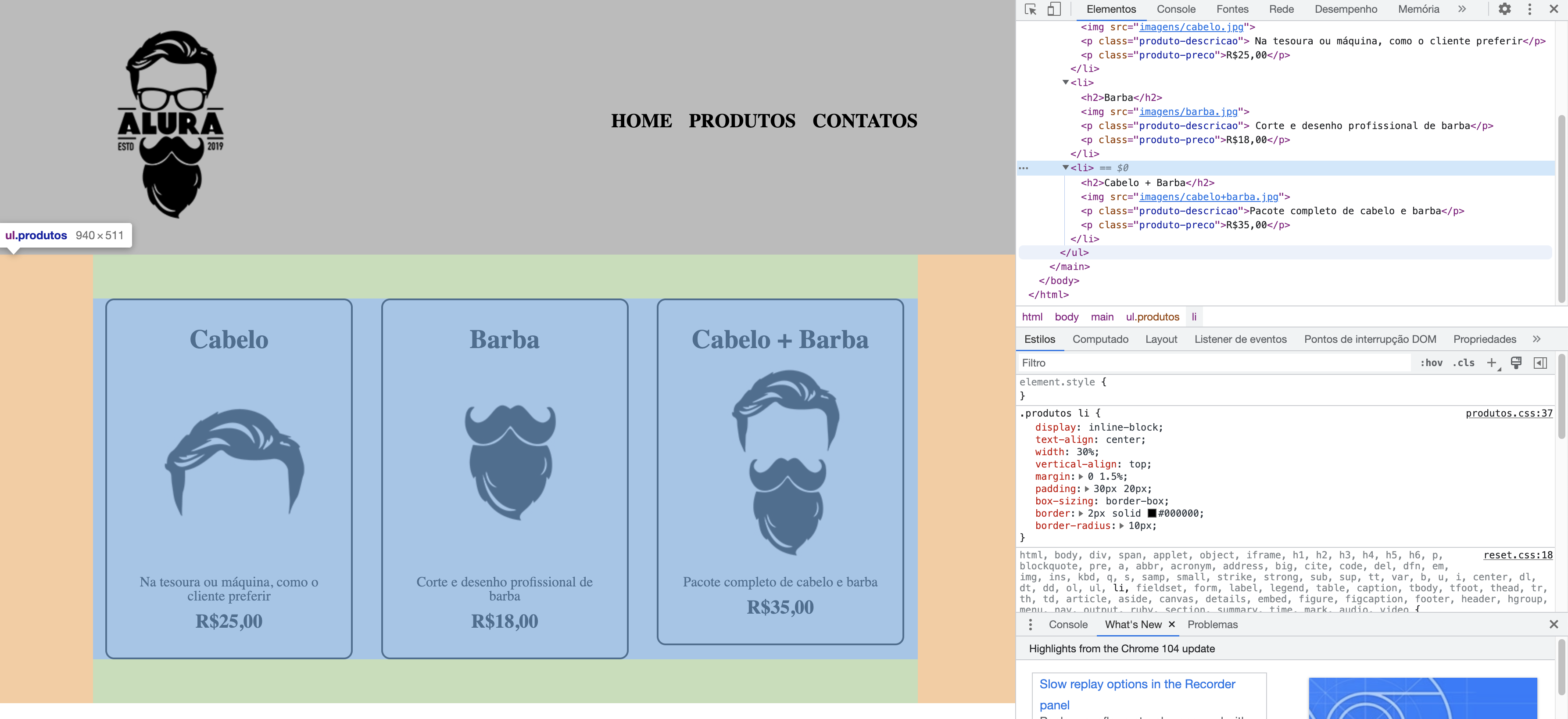
Task: Open the Memória tab
Action: pos(1418,9)
